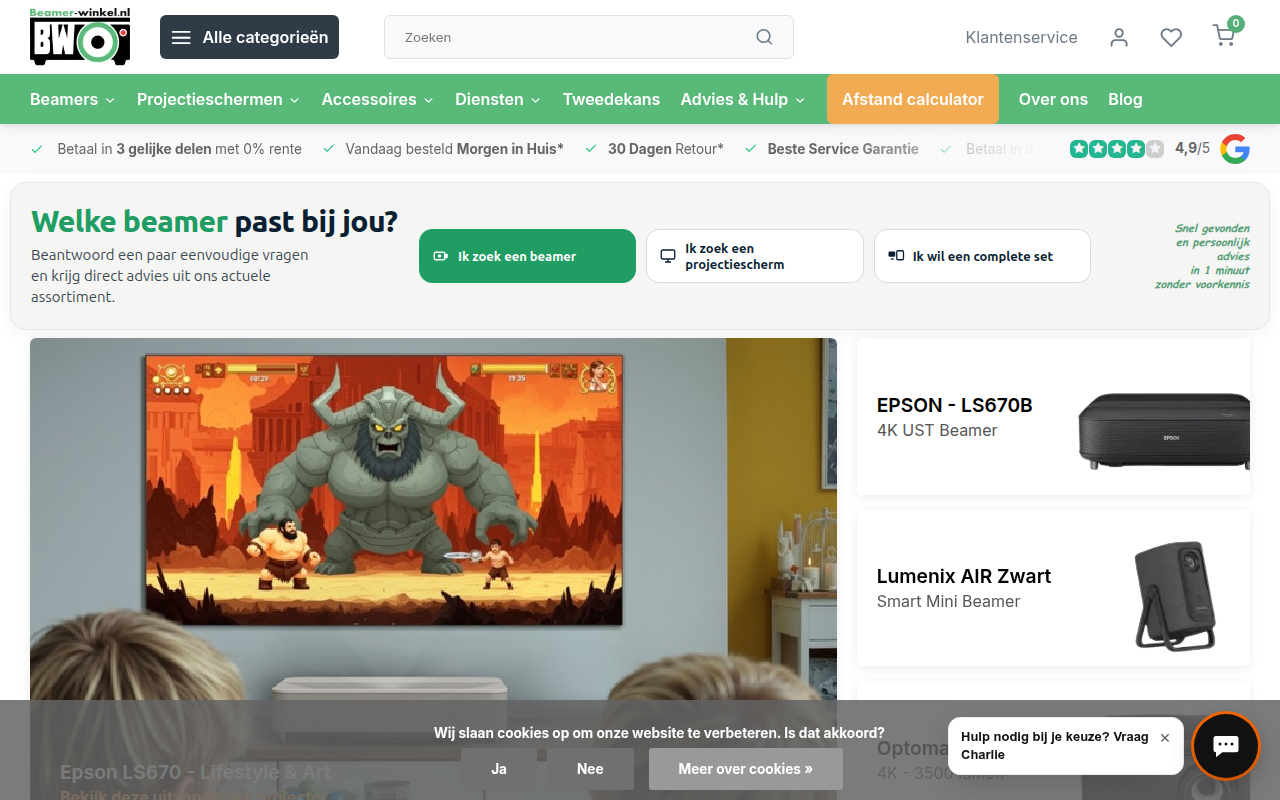This screenshot has width=1280, height=800.
Task: Expand the Projectieschermen dropdown menu
Action: pos(218,99)
